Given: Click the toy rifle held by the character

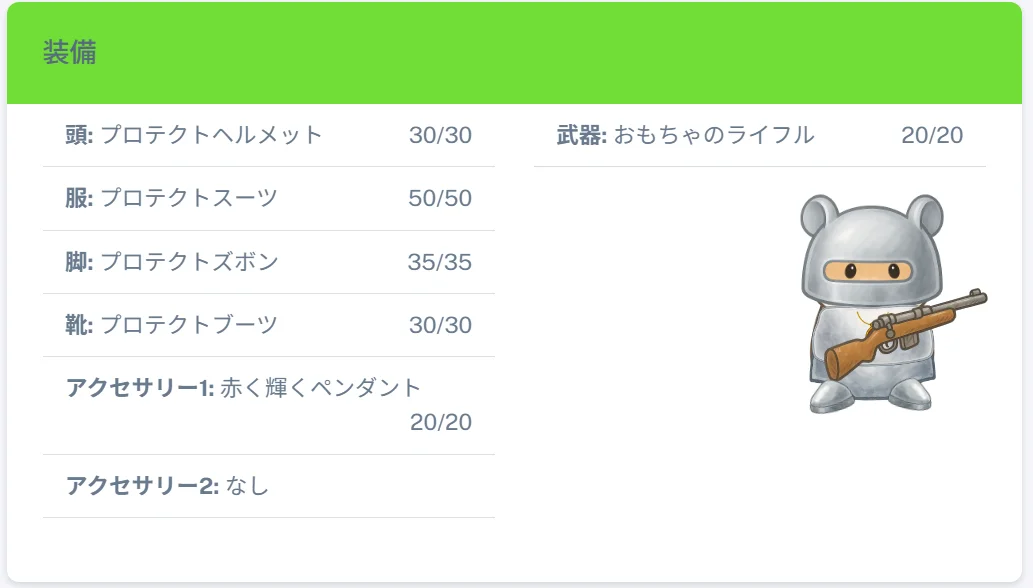Looking at the screenshot, I should [x=906, y=334].
